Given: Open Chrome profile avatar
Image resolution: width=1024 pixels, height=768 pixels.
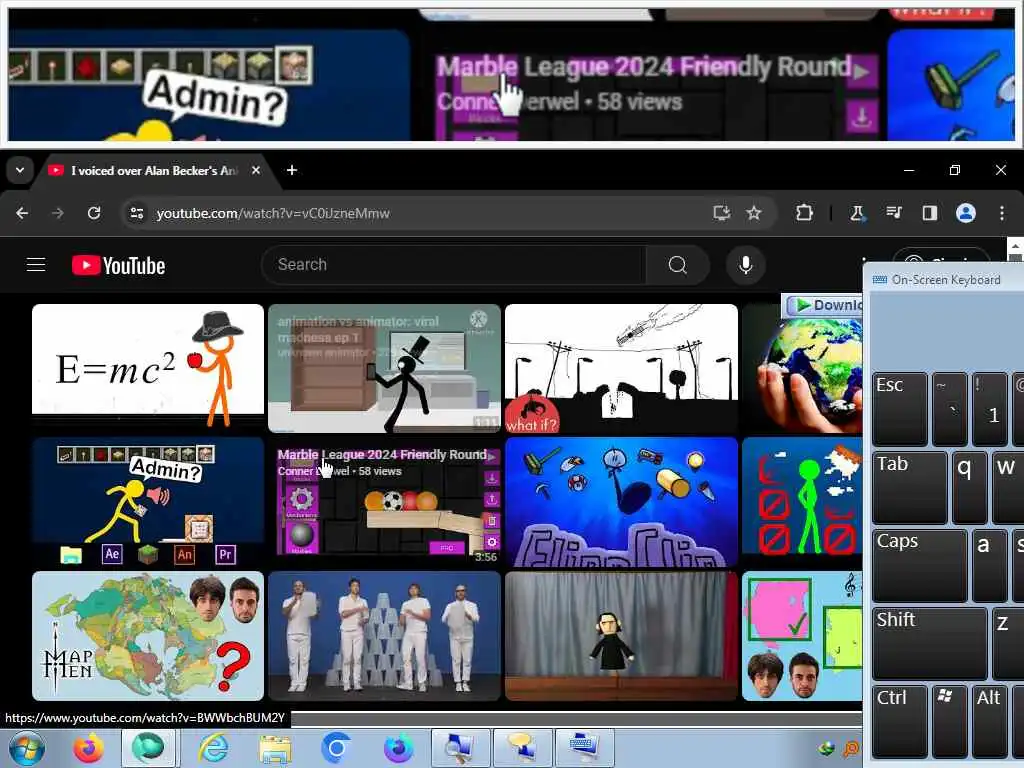Looking at the screenshot, I should pos(965,213).
